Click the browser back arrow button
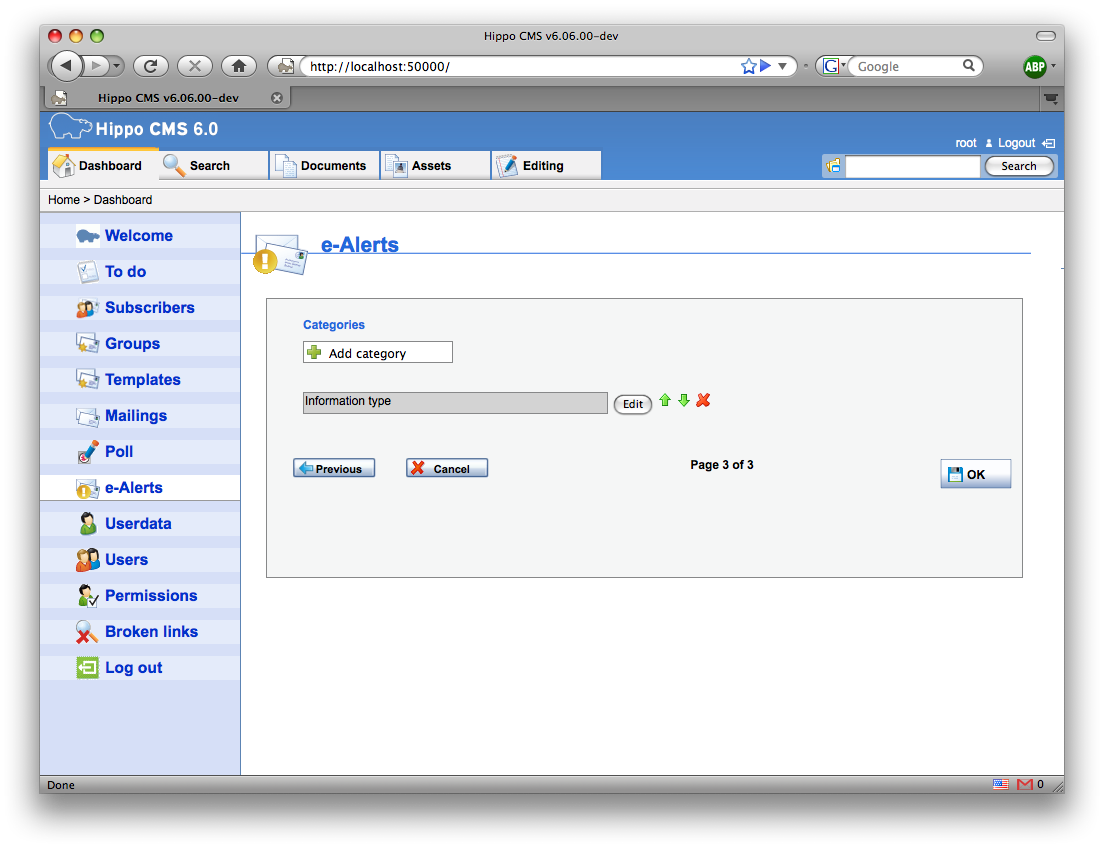 click(66, 66)
